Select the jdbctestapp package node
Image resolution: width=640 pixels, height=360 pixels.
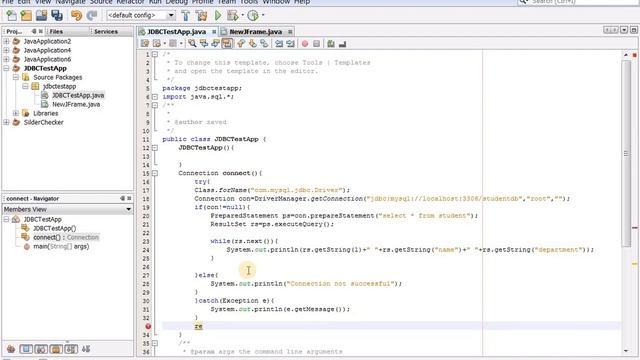coord(59,86)
